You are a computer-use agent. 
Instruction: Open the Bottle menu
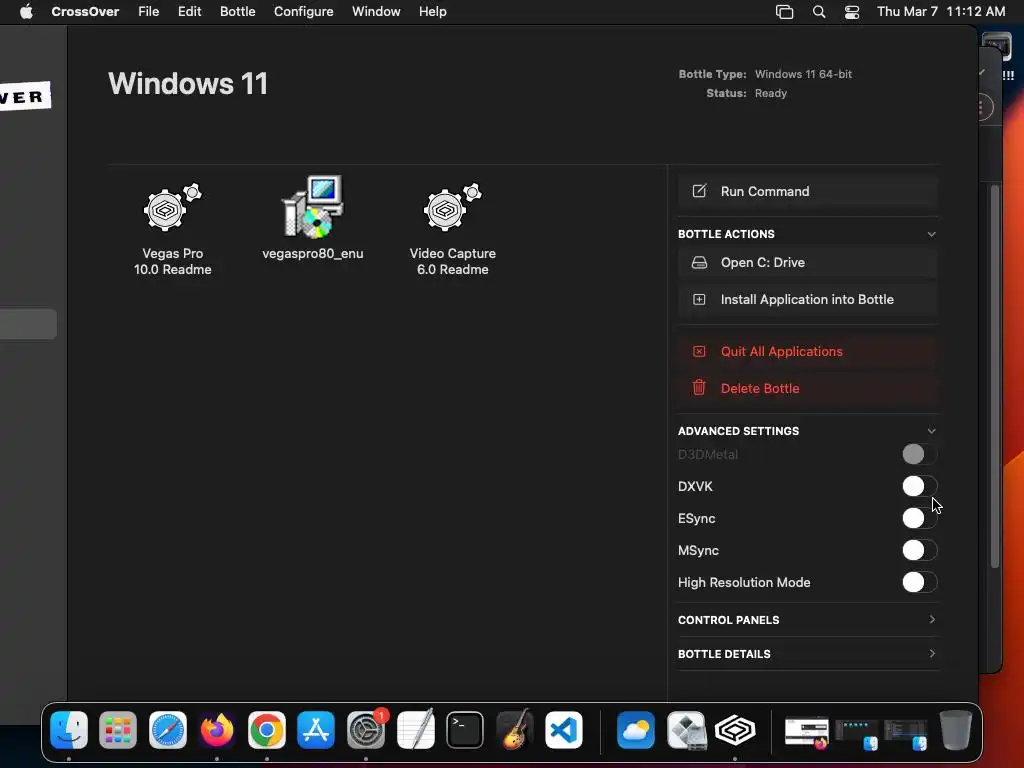coord(238,12)
